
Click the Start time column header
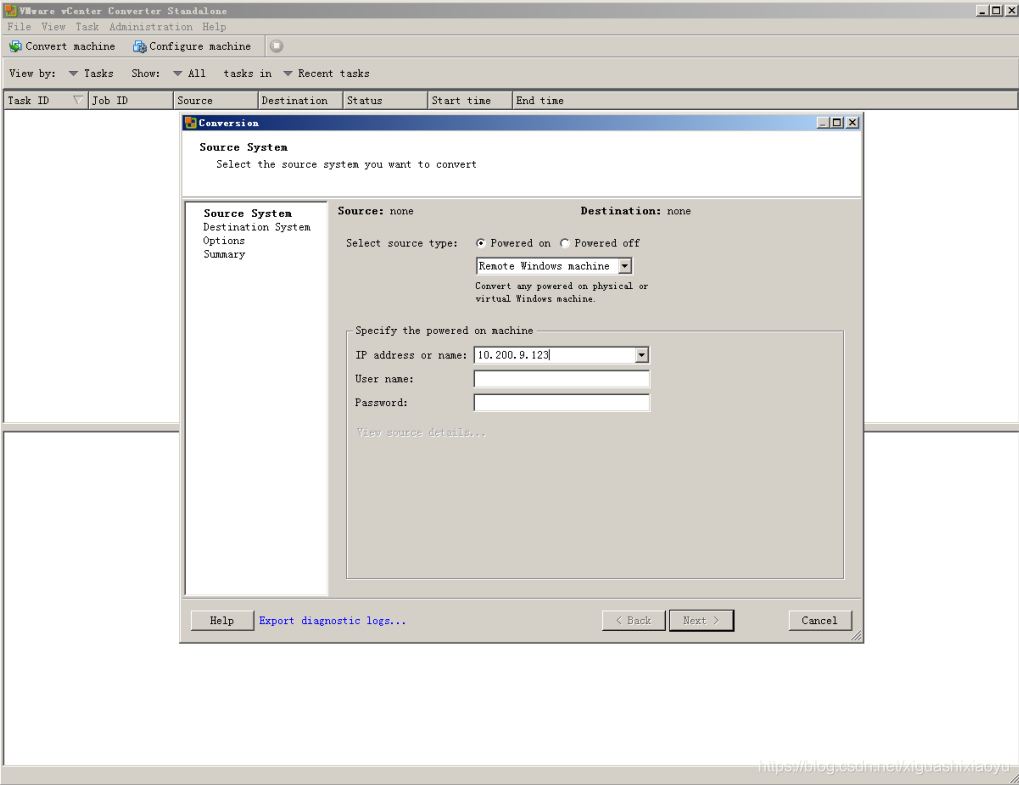(471, 100)
